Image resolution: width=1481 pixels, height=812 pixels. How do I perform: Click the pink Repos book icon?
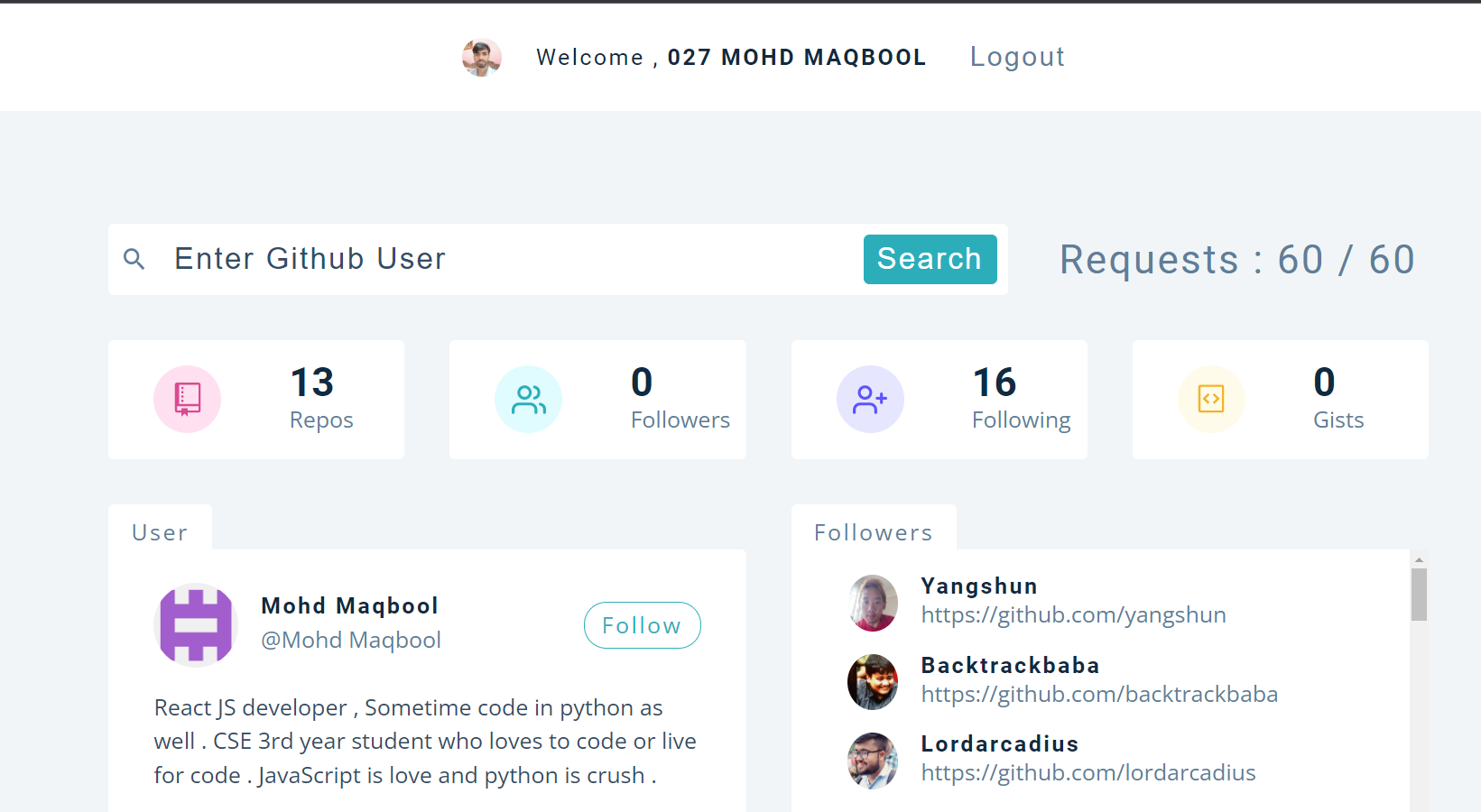pyautogui.click(x=187, y=399)
